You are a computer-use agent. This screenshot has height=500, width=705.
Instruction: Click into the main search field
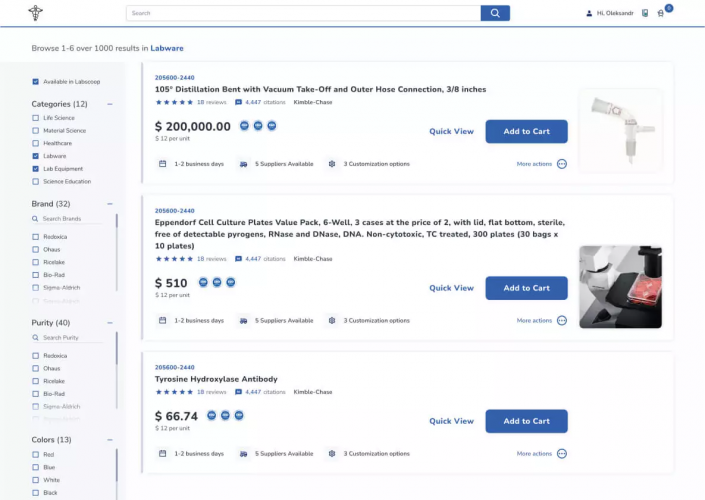(x=303, y=13)
